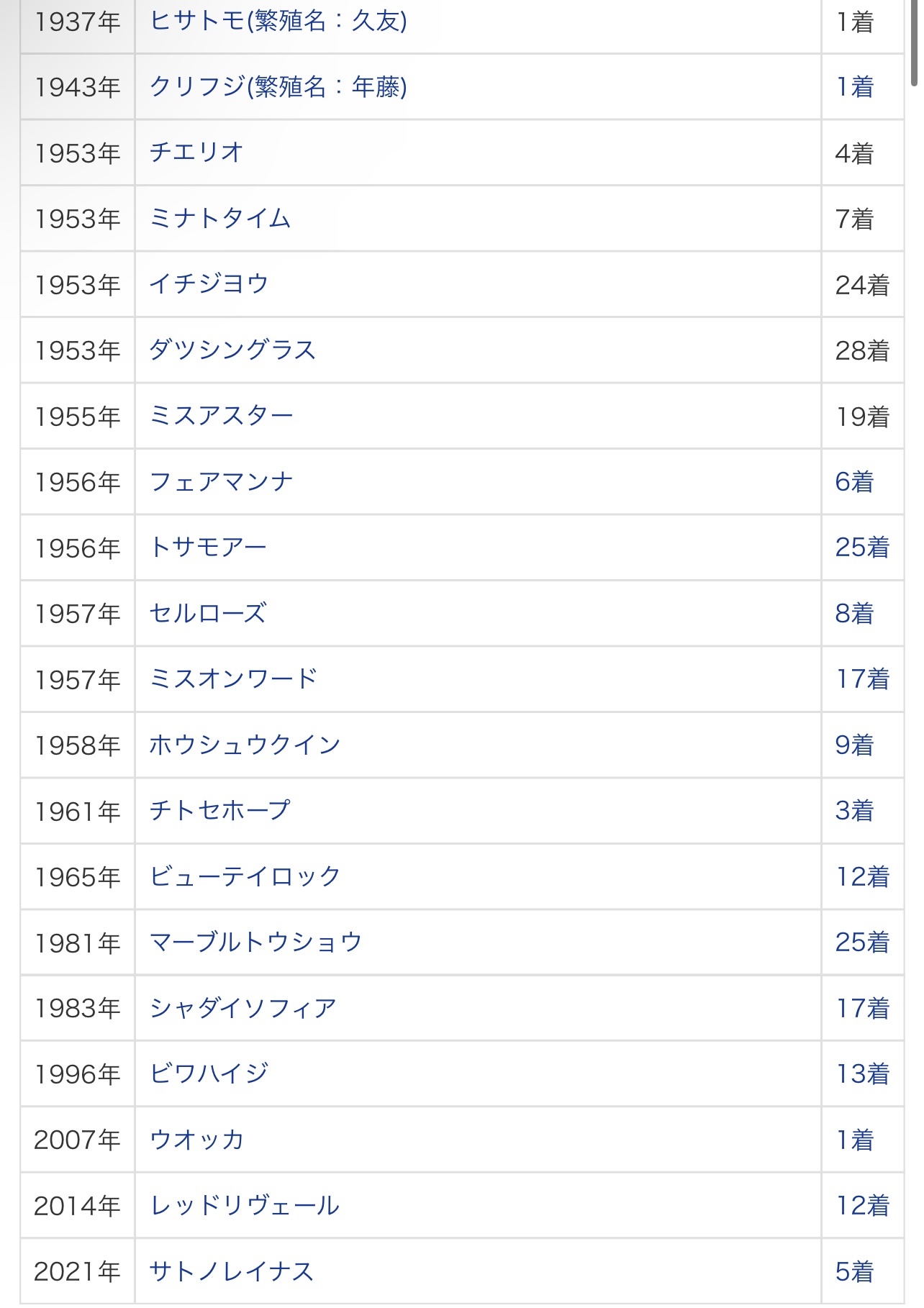
Task: Click the クリフジ (年藤) link
Action: pyautogui.click(x=278, y=87)
